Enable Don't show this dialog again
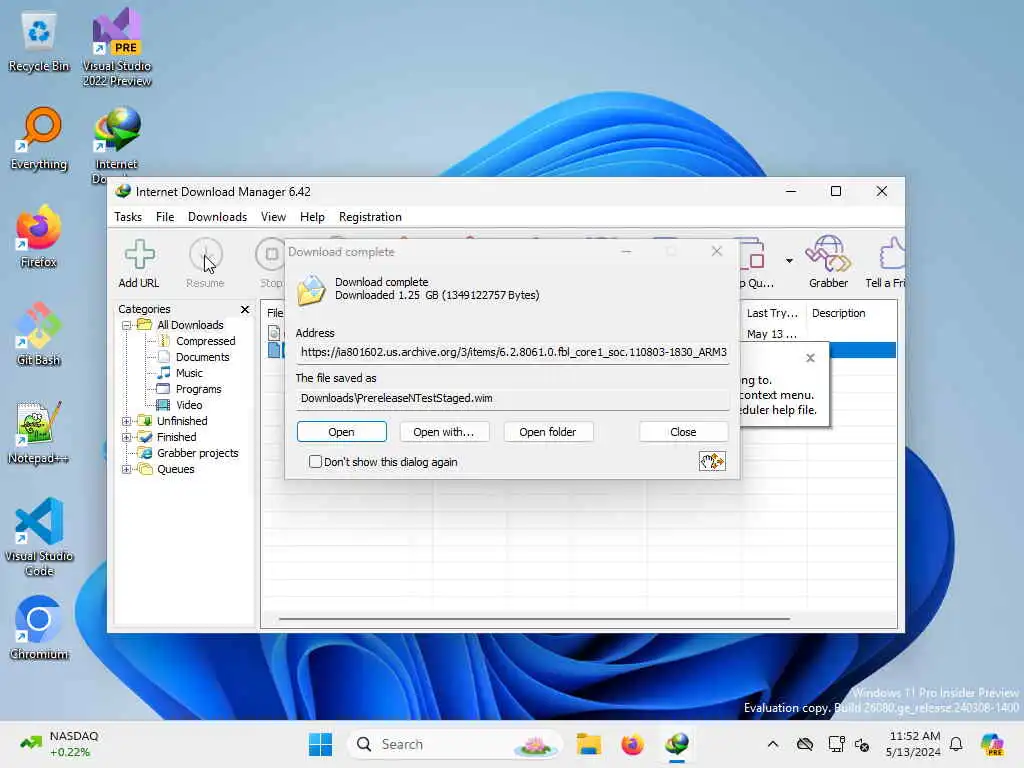This screenshot has height=768, width=1024. point(315,462)
